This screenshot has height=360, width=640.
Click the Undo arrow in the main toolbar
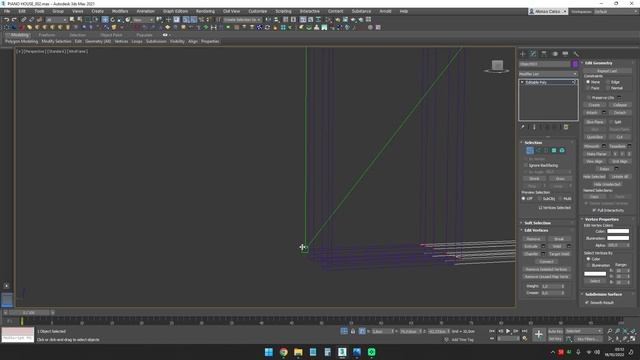coord(6,20)
